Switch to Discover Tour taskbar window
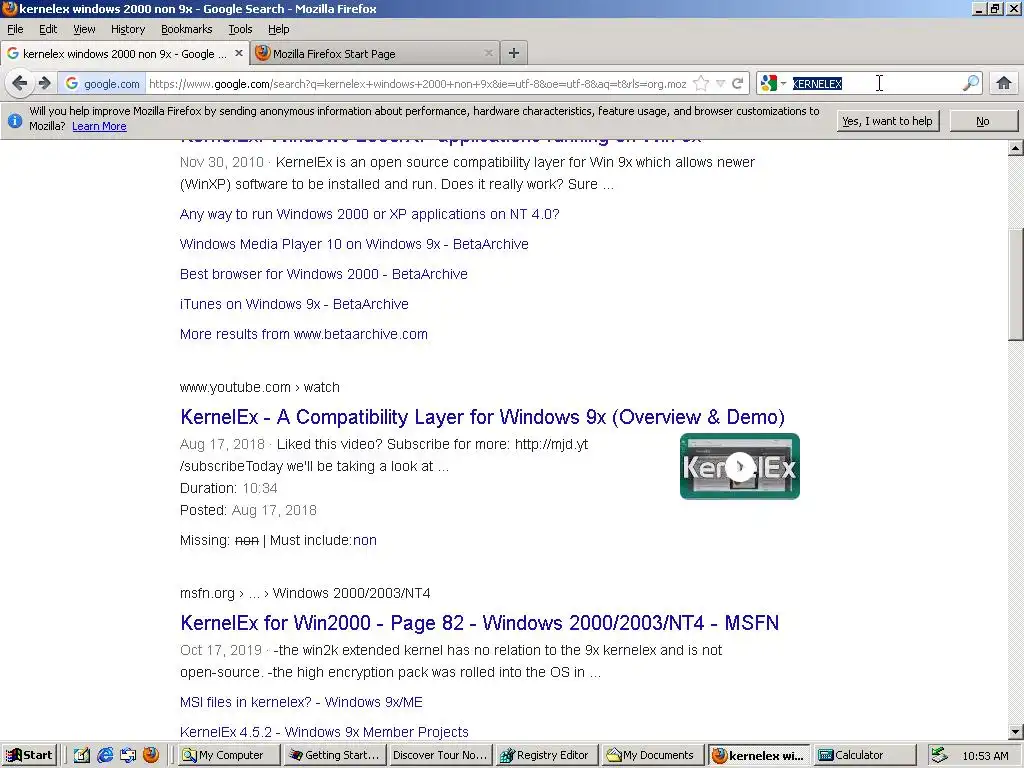The width and height of the screenshot is (1024, 768). [441, 755]
